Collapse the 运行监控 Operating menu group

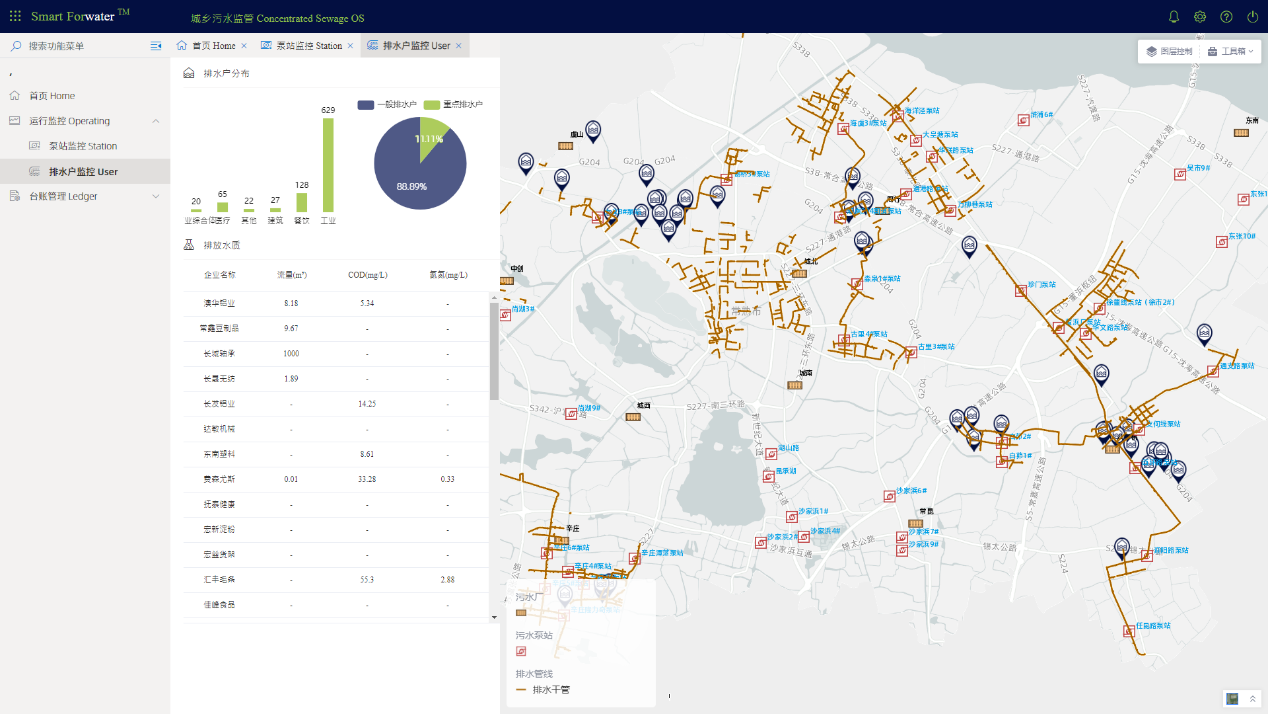pos(156,121)
